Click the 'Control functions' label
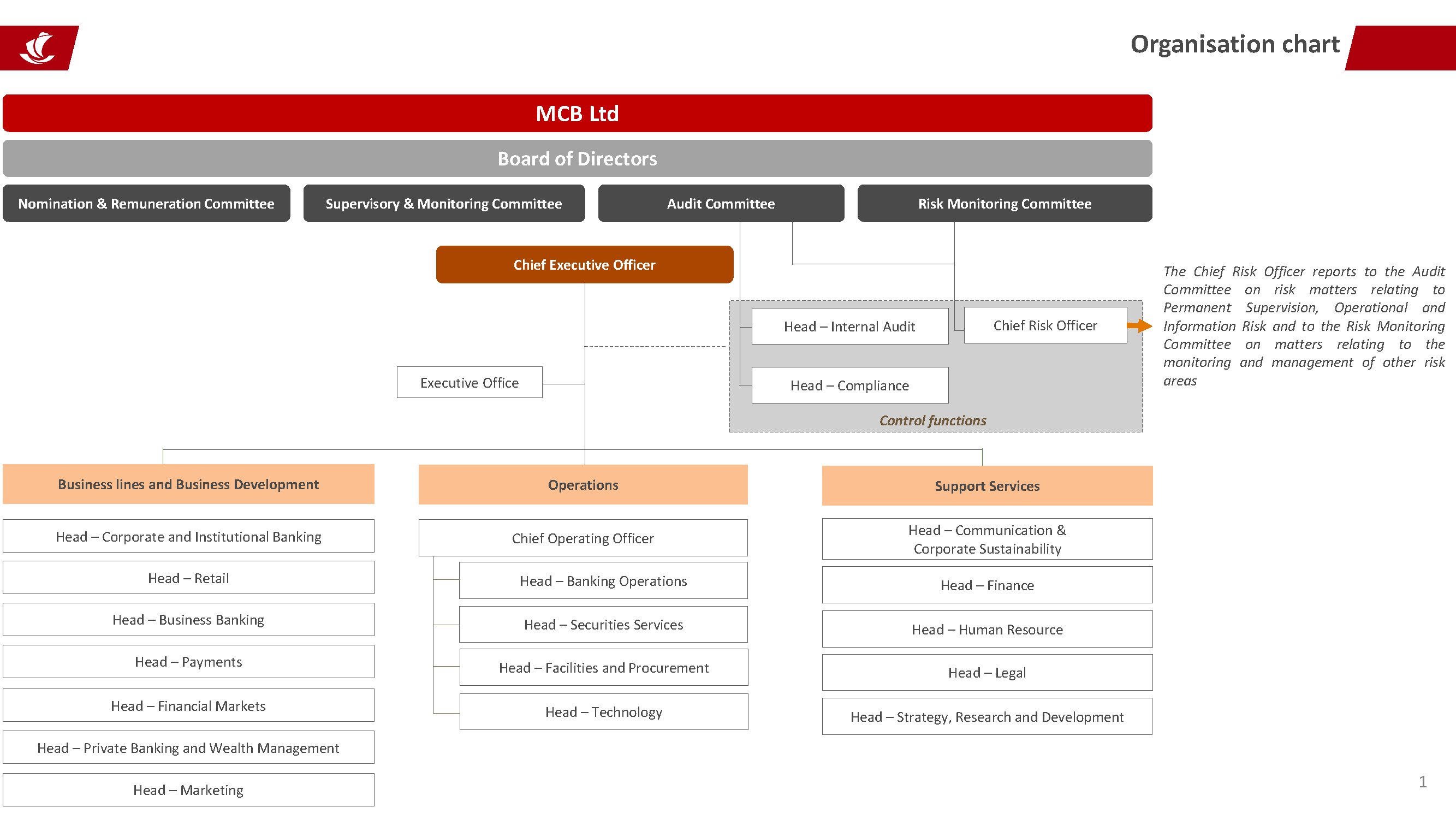1456x819 pixels. [932, 420]
